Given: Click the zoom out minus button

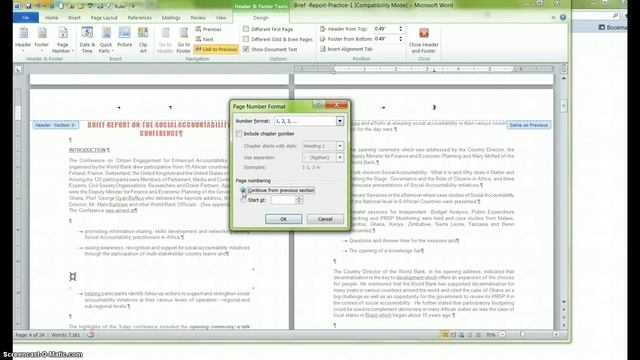Looking at the screenshot, I should 502,335.
